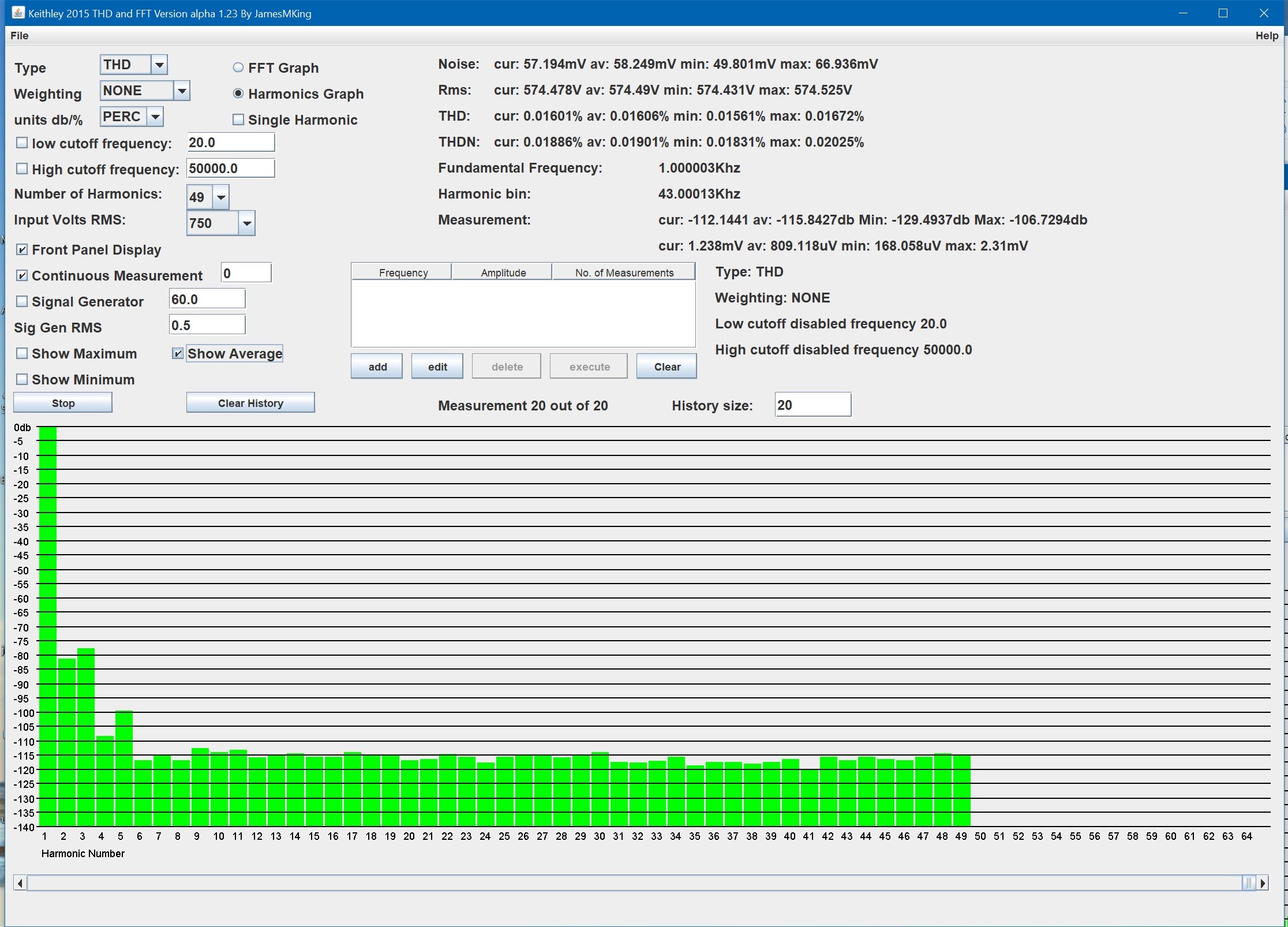
Task: Uncheck Show Average option
Action: tap(178, 353)
